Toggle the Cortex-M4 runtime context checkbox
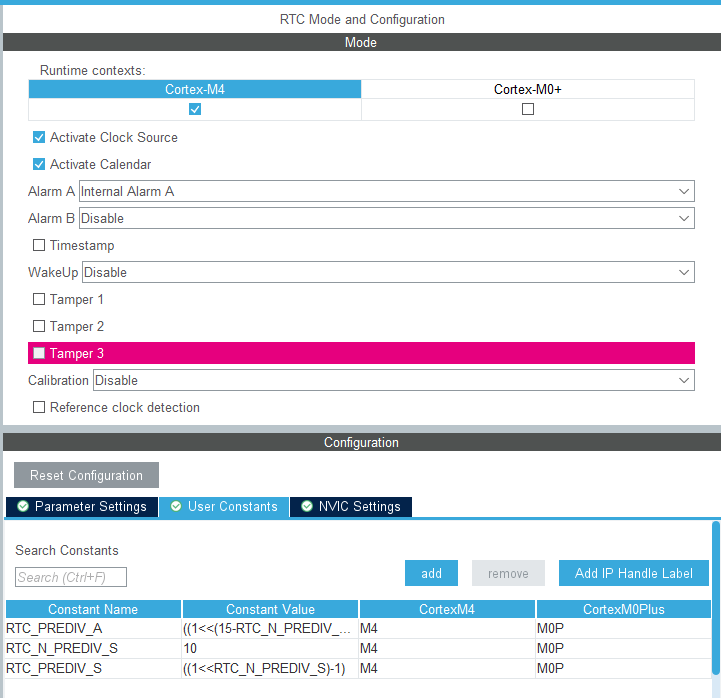721x698 pixels. [x=195, y=109]
